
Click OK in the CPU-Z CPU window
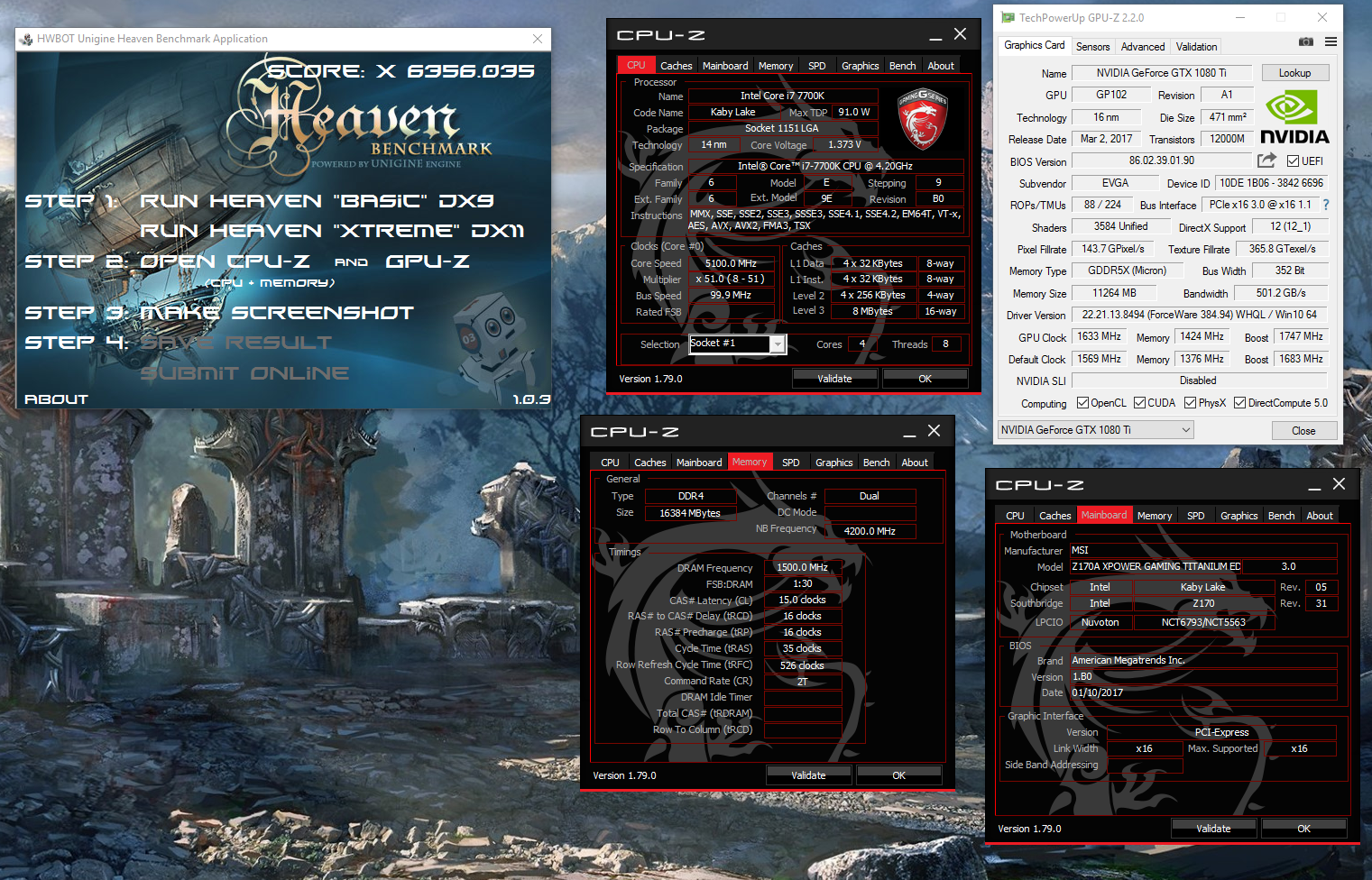point(925,379)
